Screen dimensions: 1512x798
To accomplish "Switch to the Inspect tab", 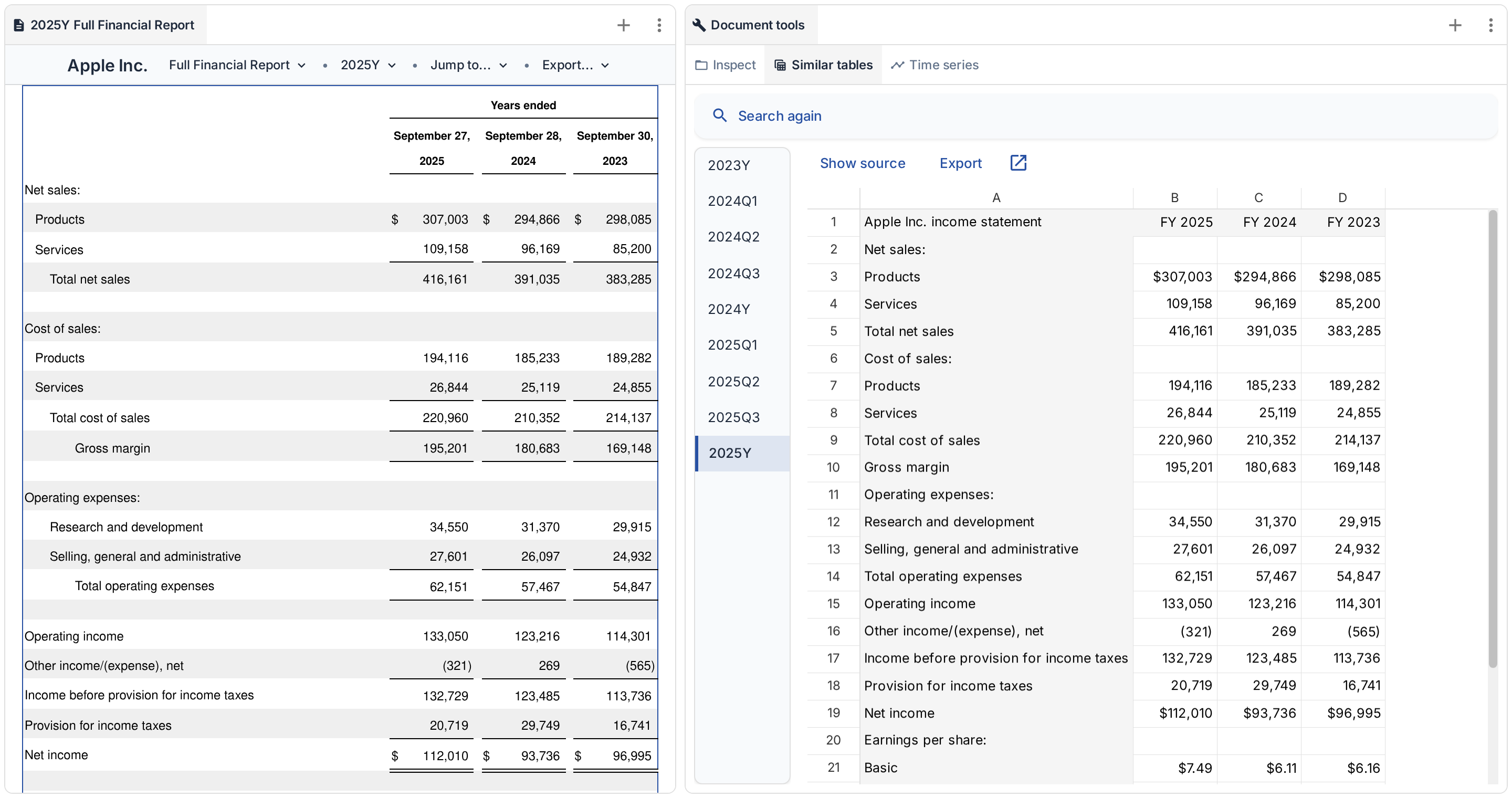I will coord(726,65).
